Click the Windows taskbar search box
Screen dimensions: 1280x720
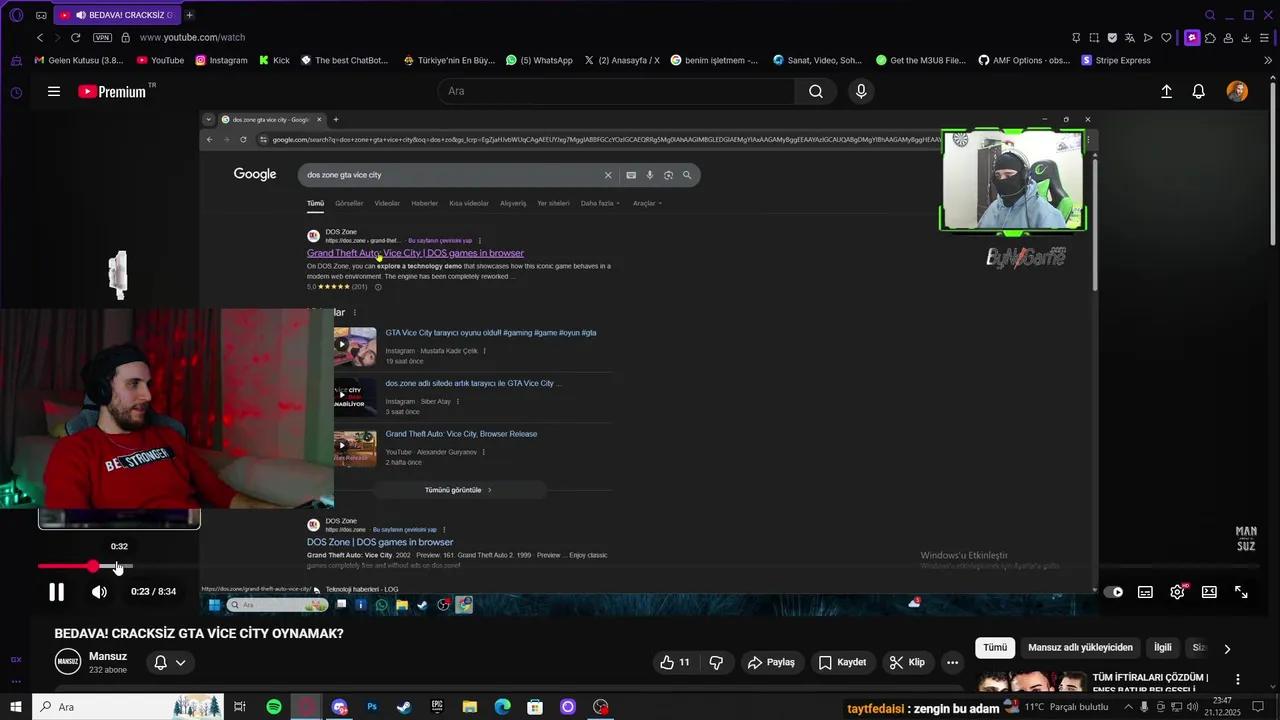click(129, 707)
